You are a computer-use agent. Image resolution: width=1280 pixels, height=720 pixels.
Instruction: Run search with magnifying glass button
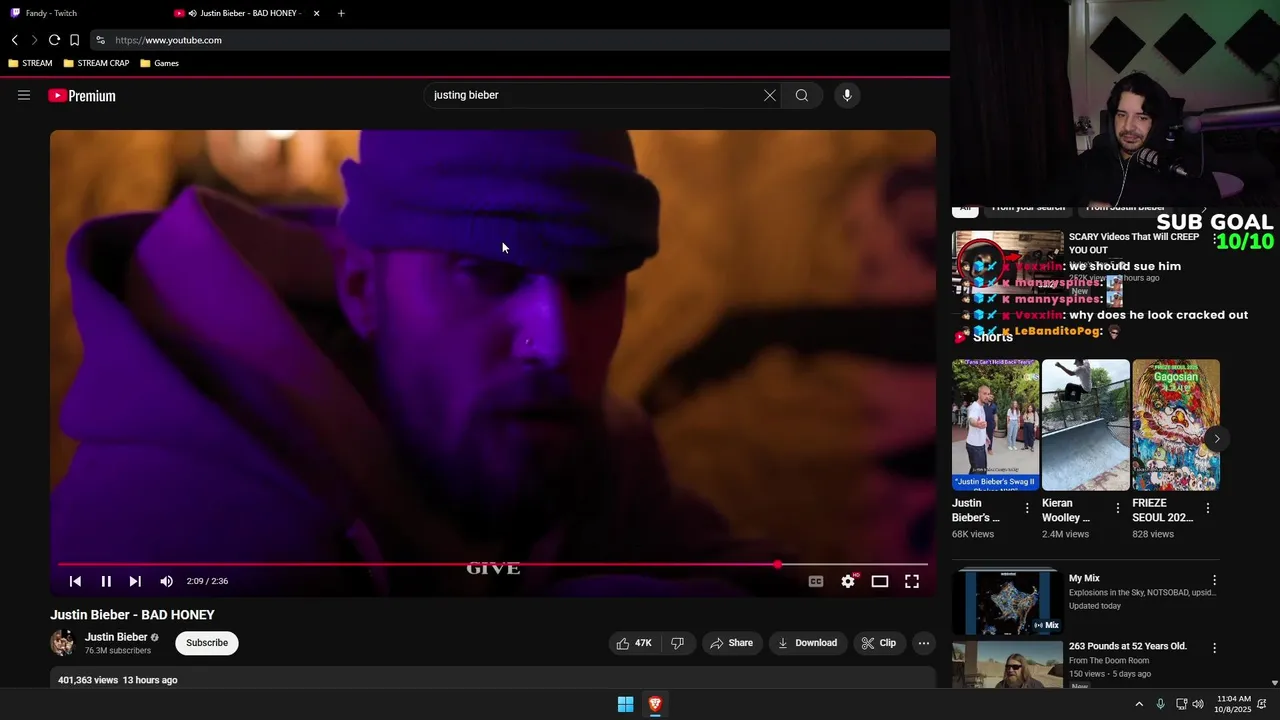tap(802, 95)
